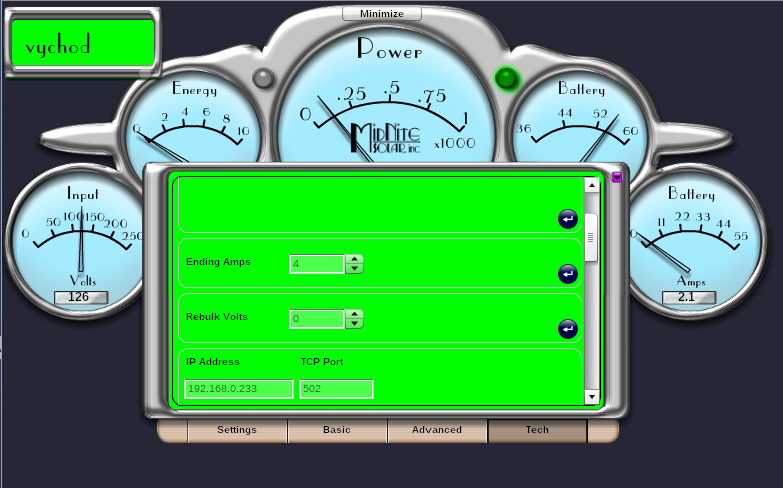Click the scrollbar down arrow
Screen dimensions: 783x488
click(x=591, y=397)
